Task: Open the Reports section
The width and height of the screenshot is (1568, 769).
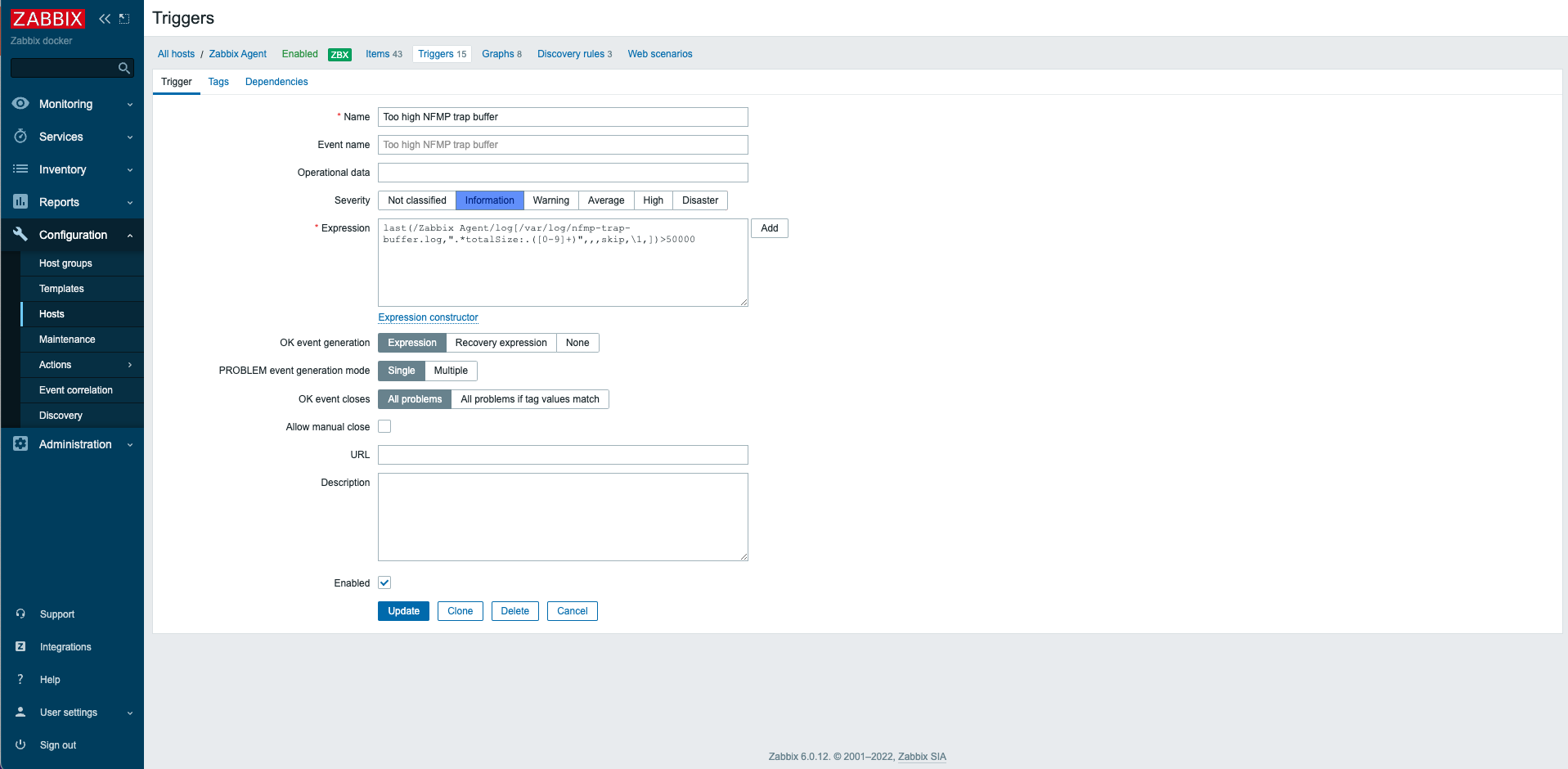Action: [x=59, y=202]
